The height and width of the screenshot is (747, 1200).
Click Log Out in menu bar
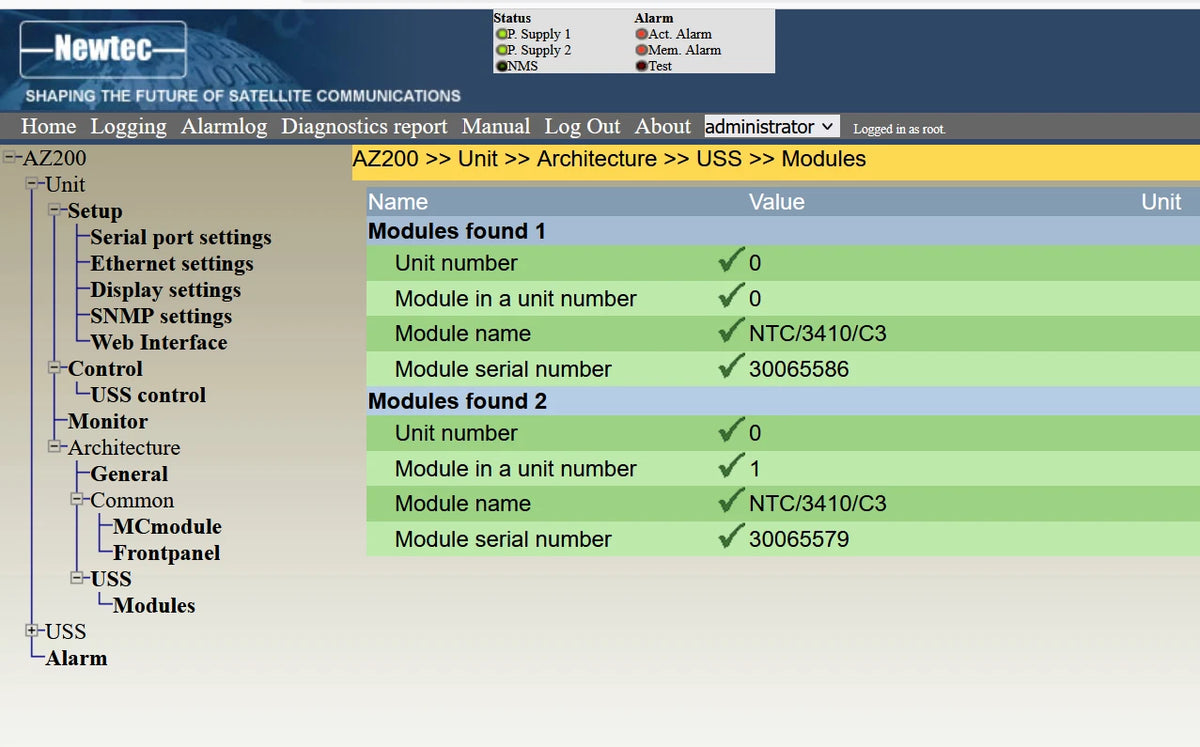click(582, 127)
